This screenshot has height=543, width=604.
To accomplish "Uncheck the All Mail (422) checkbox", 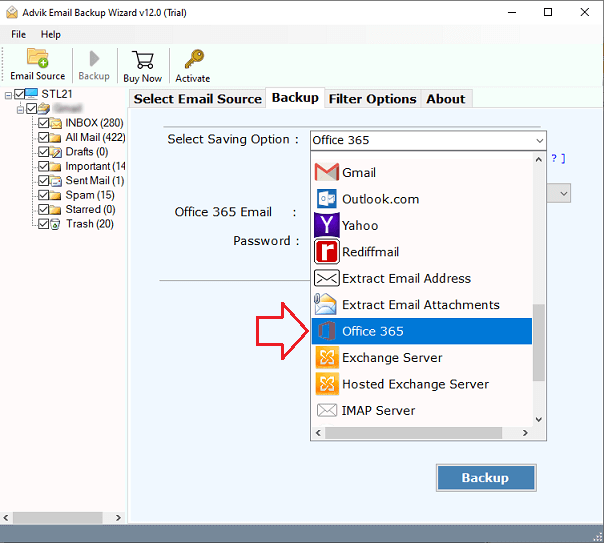I will 44,137.
